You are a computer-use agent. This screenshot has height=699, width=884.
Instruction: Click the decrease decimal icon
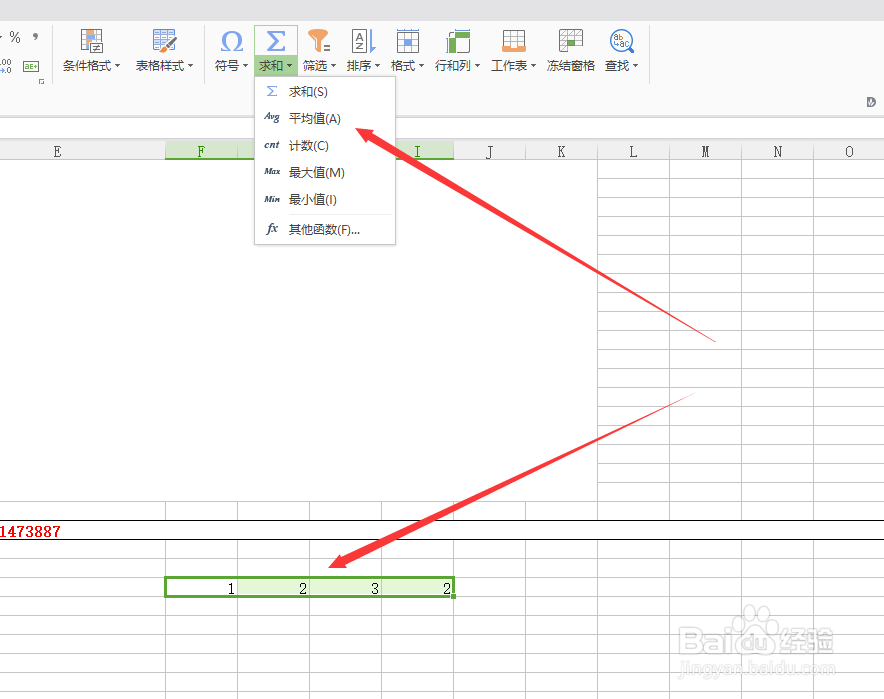tap(6, 66)
